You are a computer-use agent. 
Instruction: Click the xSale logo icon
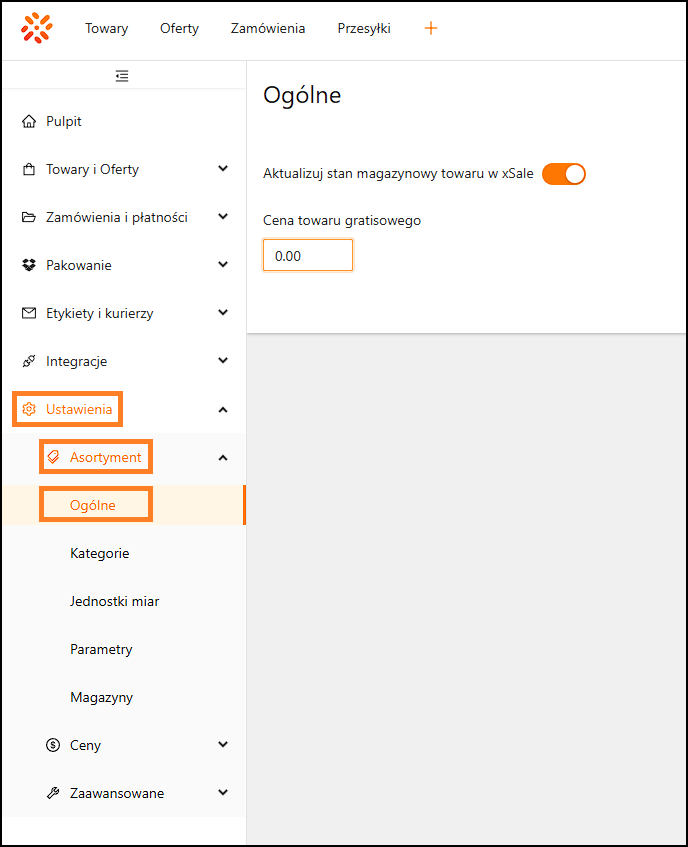click(x=37, y=28)
